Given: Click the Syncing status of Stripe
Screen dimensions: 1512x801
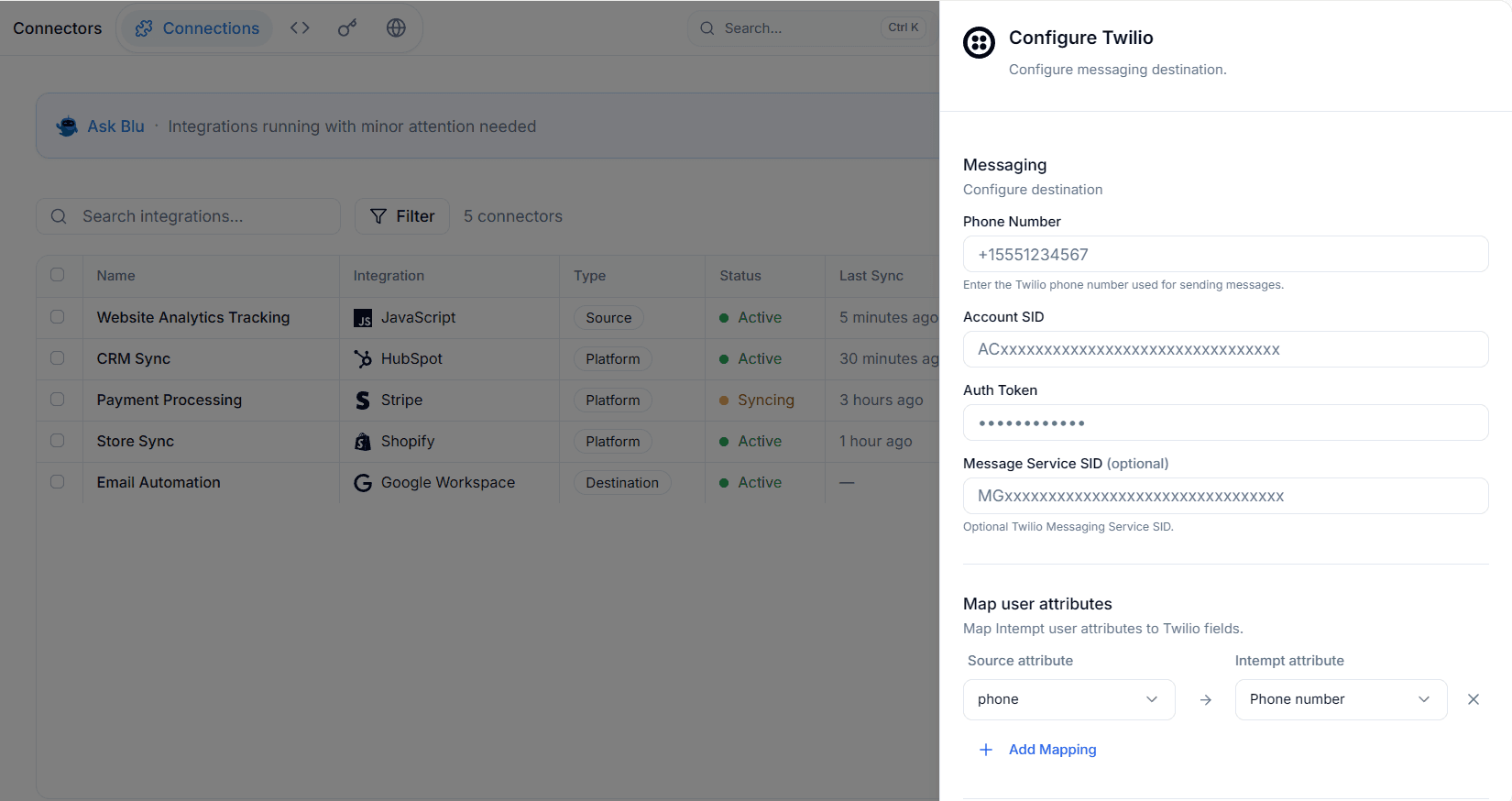Looking at the screenshot, I should [x=757, y=400].
